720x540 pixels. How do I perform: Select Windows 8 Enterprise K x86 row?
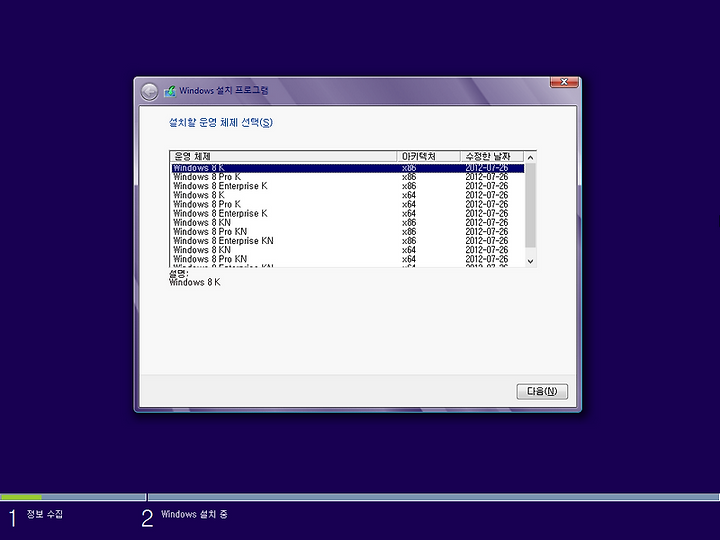click(348, 186)
